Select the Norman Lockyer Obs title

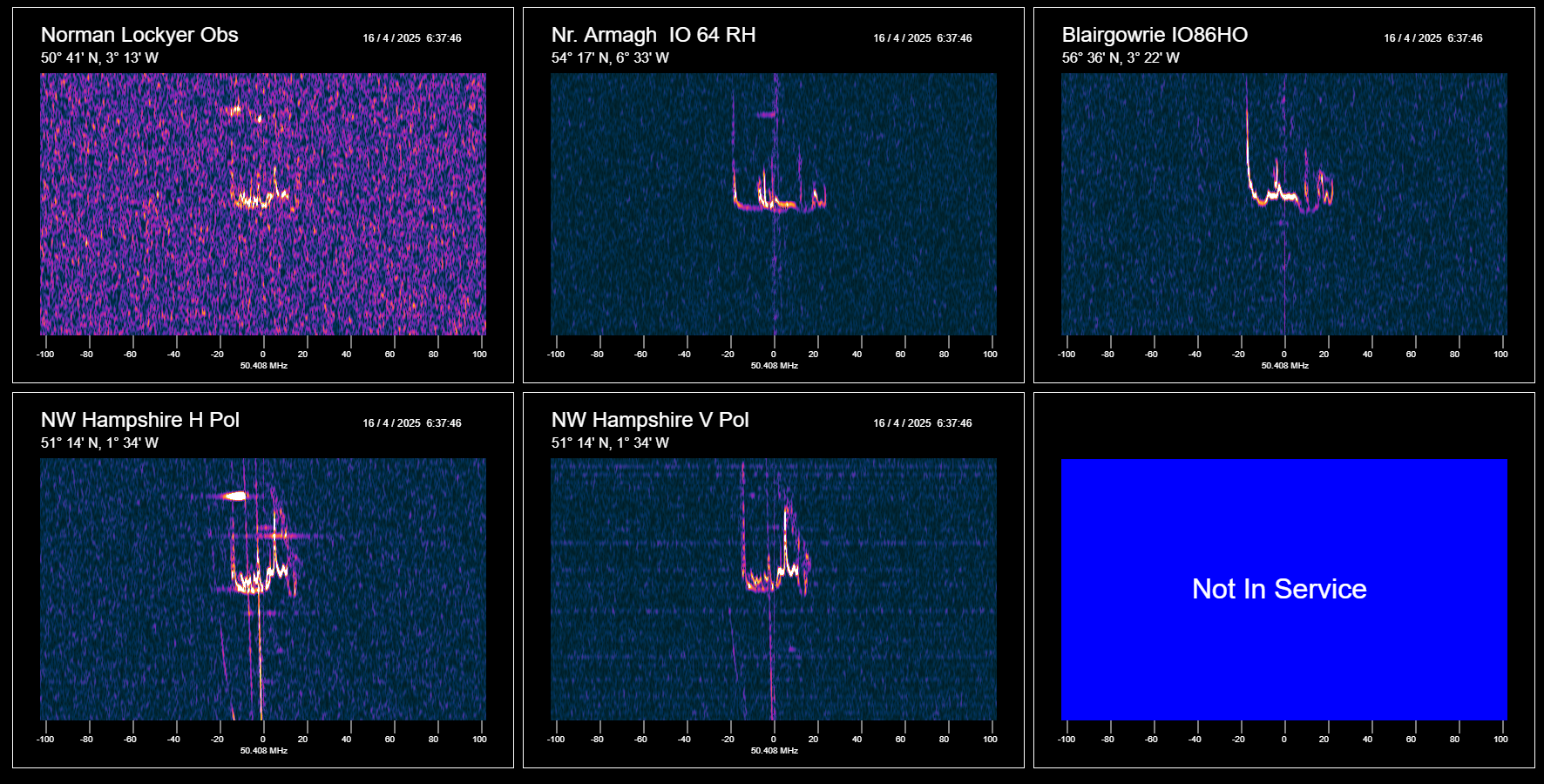click(139, 35)
